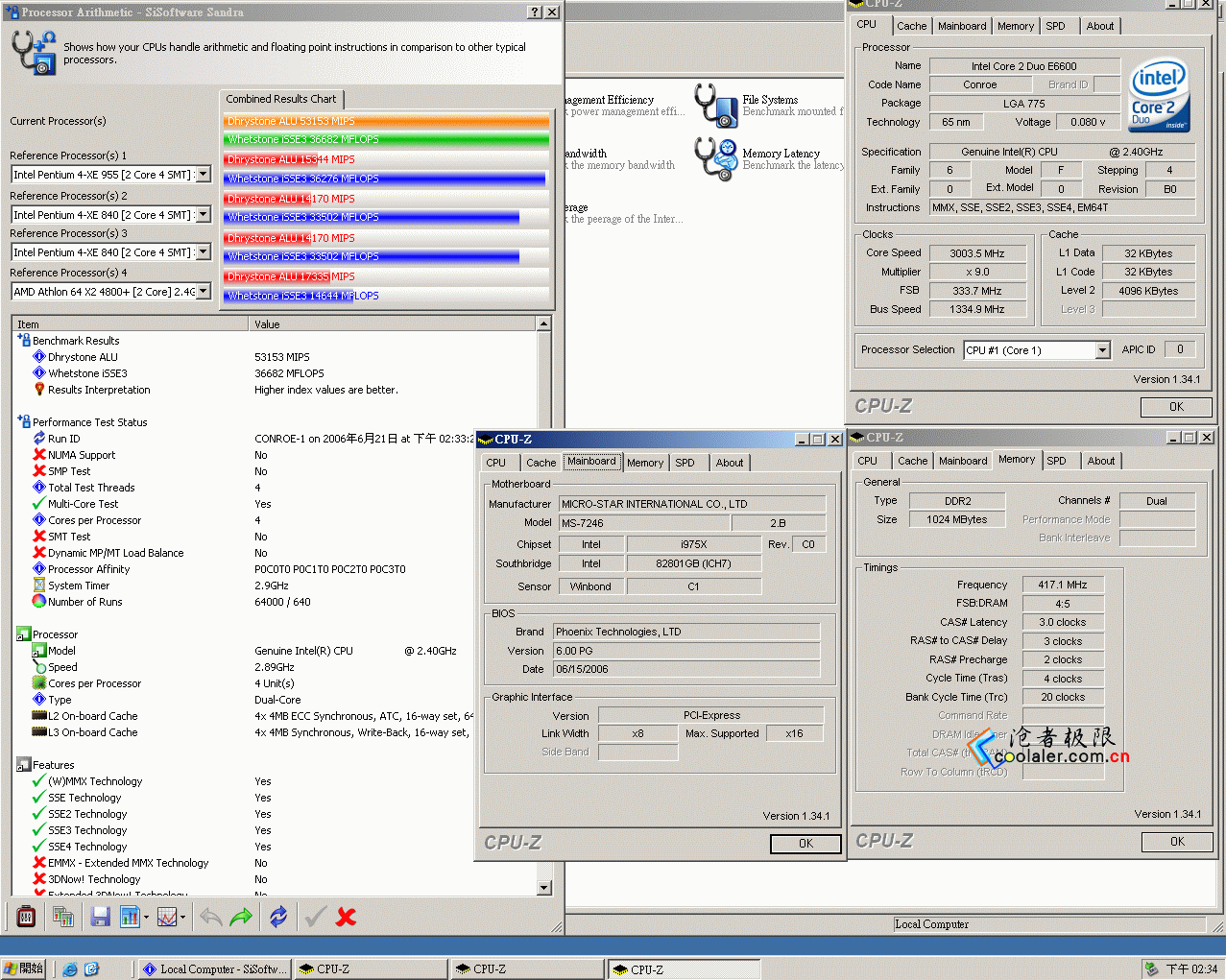
Task: Click the green forward arrow icon
Action: pos(241,917)
